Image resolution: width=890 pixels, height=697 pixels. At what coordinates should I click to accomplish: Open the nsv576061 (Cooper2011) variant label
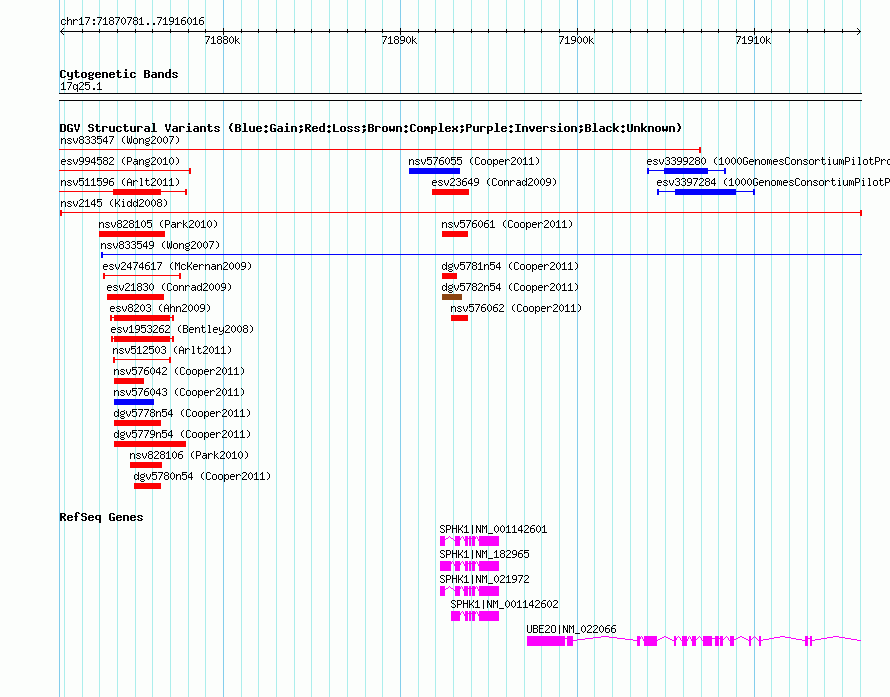click(x=507, y=224)
